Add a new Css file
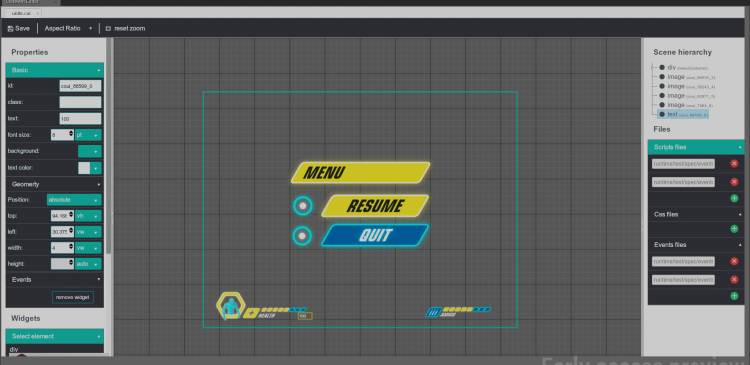The width and height of the screenshot is (750, 365). pos(734,229)
